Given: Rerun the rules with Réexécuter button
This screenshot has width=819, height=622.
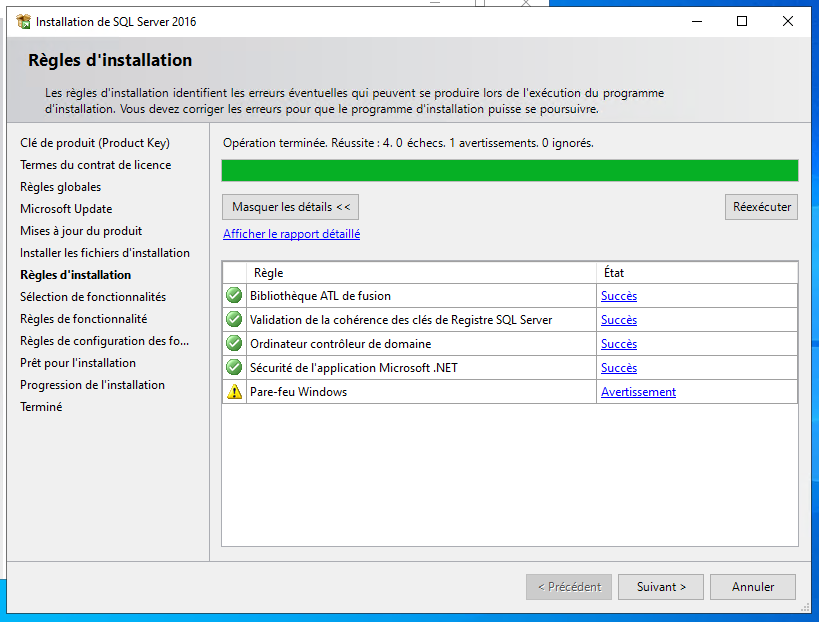Looking at the screenshot, I should [x=762, y=207].
